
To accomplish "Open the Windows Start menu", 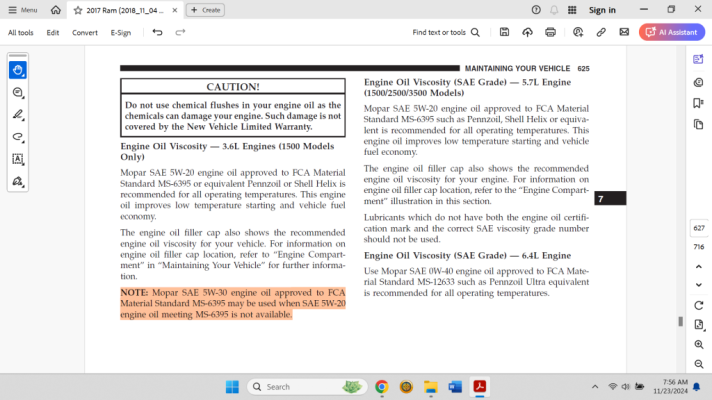I will (x=232, y=386).
